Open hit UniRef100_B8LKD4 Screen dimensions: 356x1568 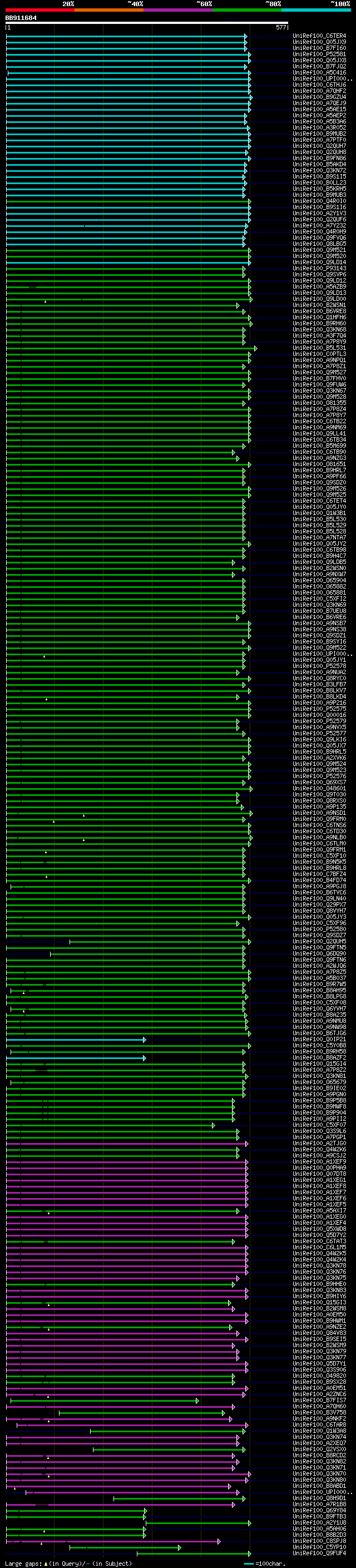point(319,697)
